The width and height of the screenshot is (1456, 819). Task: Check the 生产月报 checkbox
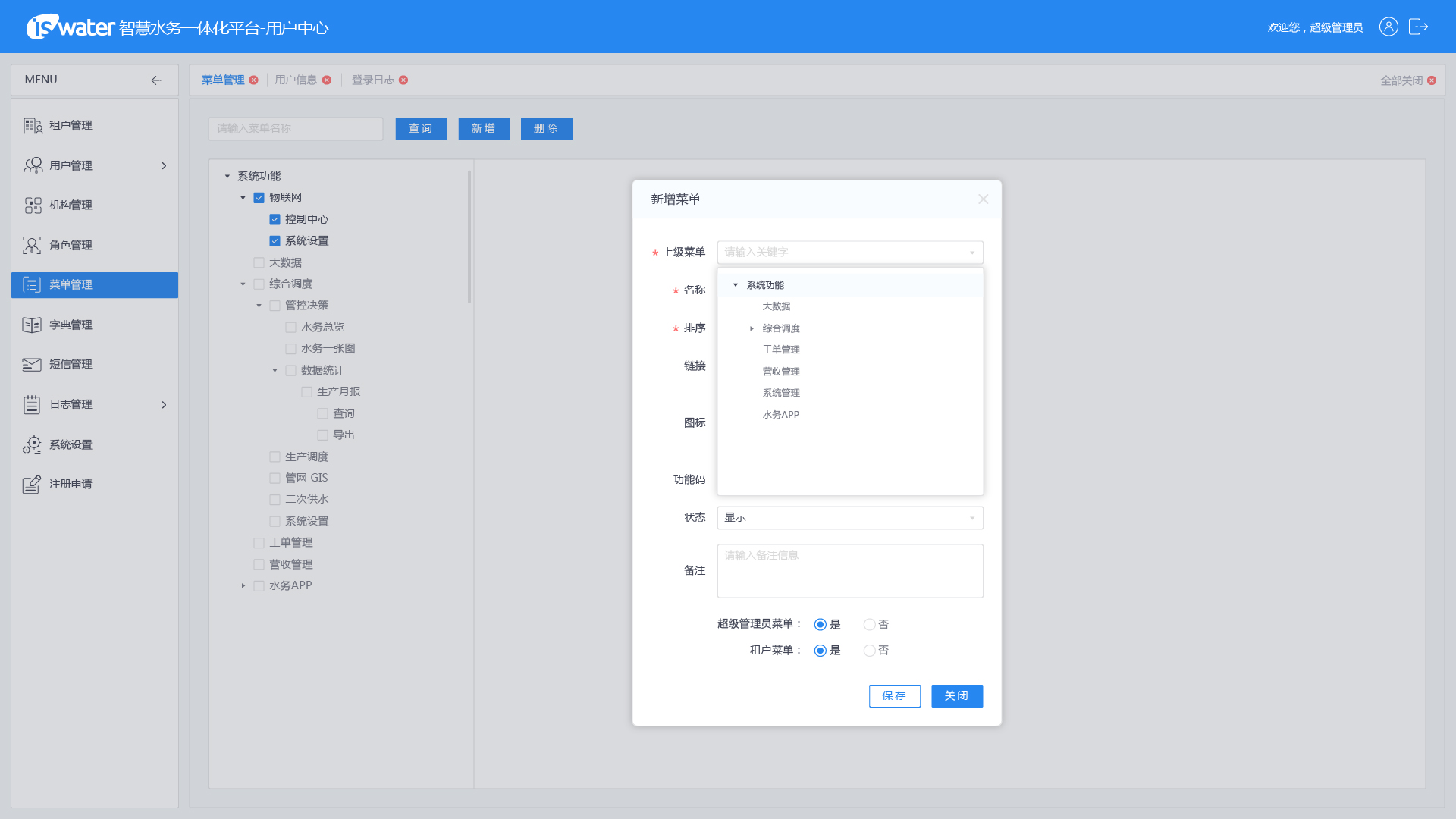(x=307, y=392)
